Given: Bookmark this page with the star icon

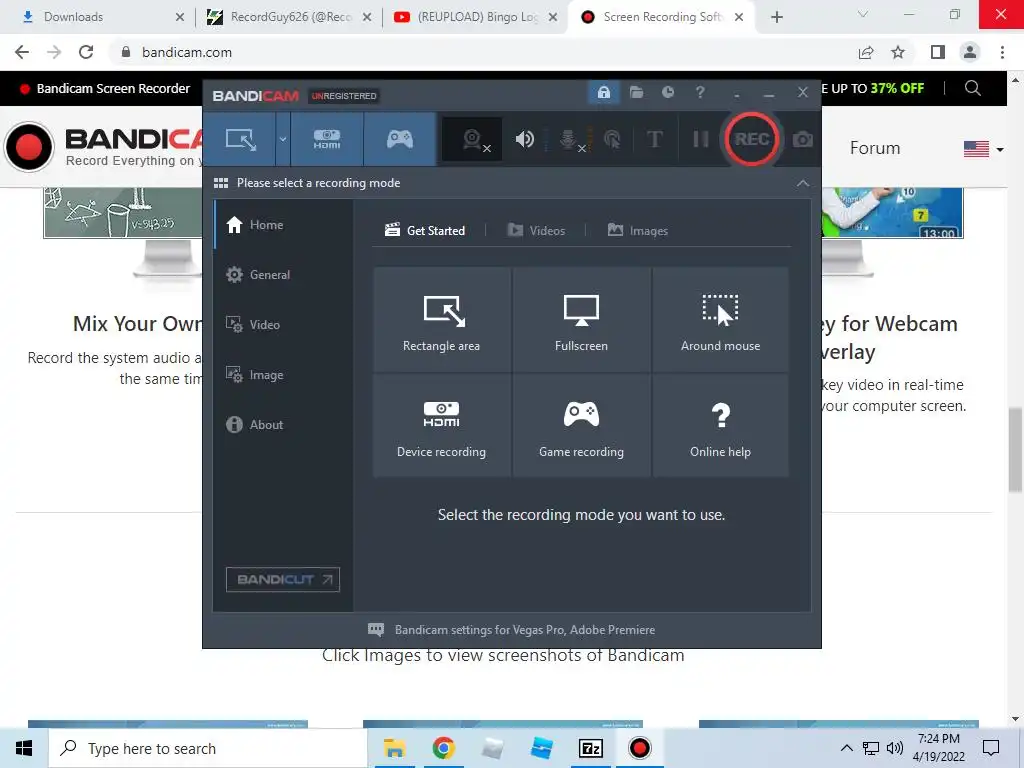Looking at the screenshot, I should tap(898, 52).
